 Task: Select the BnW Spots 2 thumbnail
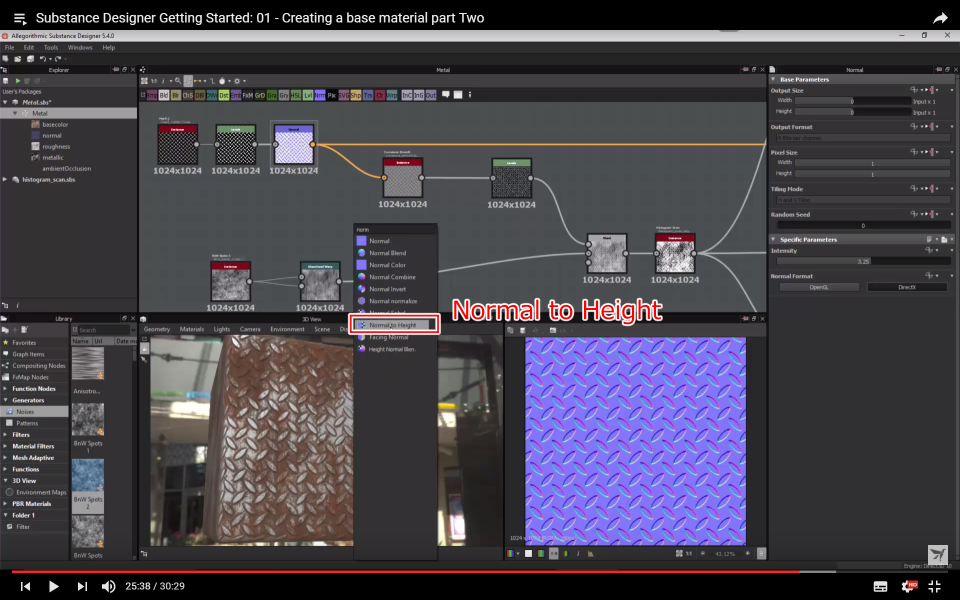pyautogui.click(x=88, y=475)
